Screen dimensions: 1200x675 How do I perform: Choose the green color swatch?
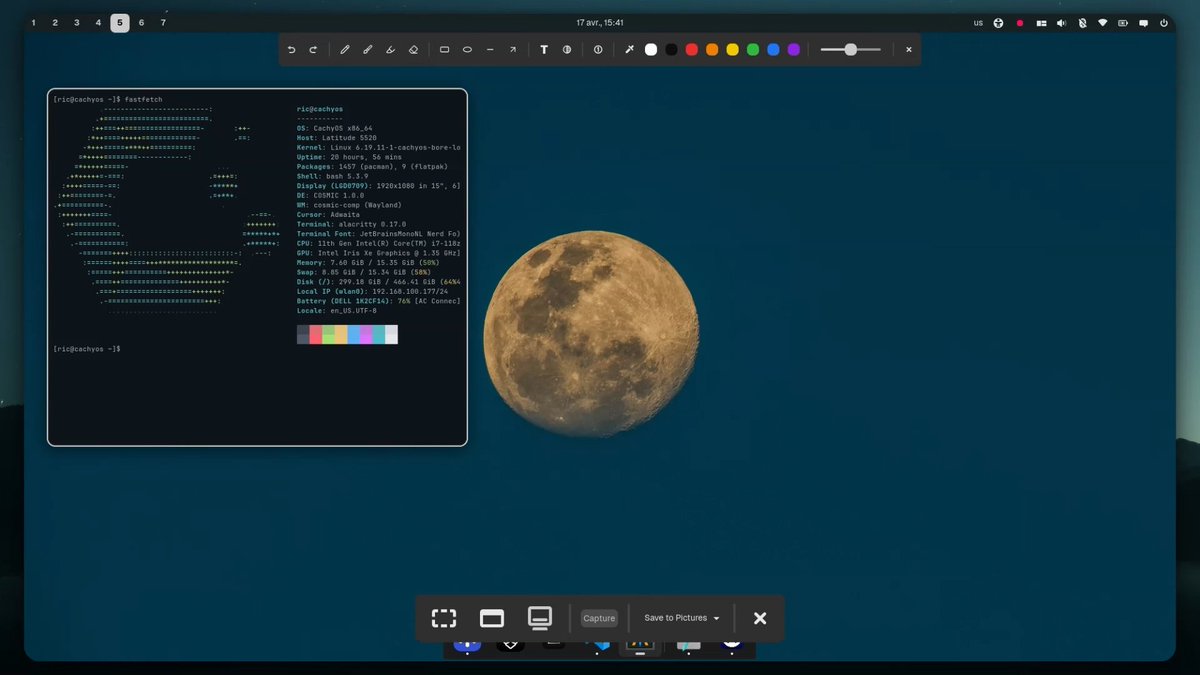753,49
